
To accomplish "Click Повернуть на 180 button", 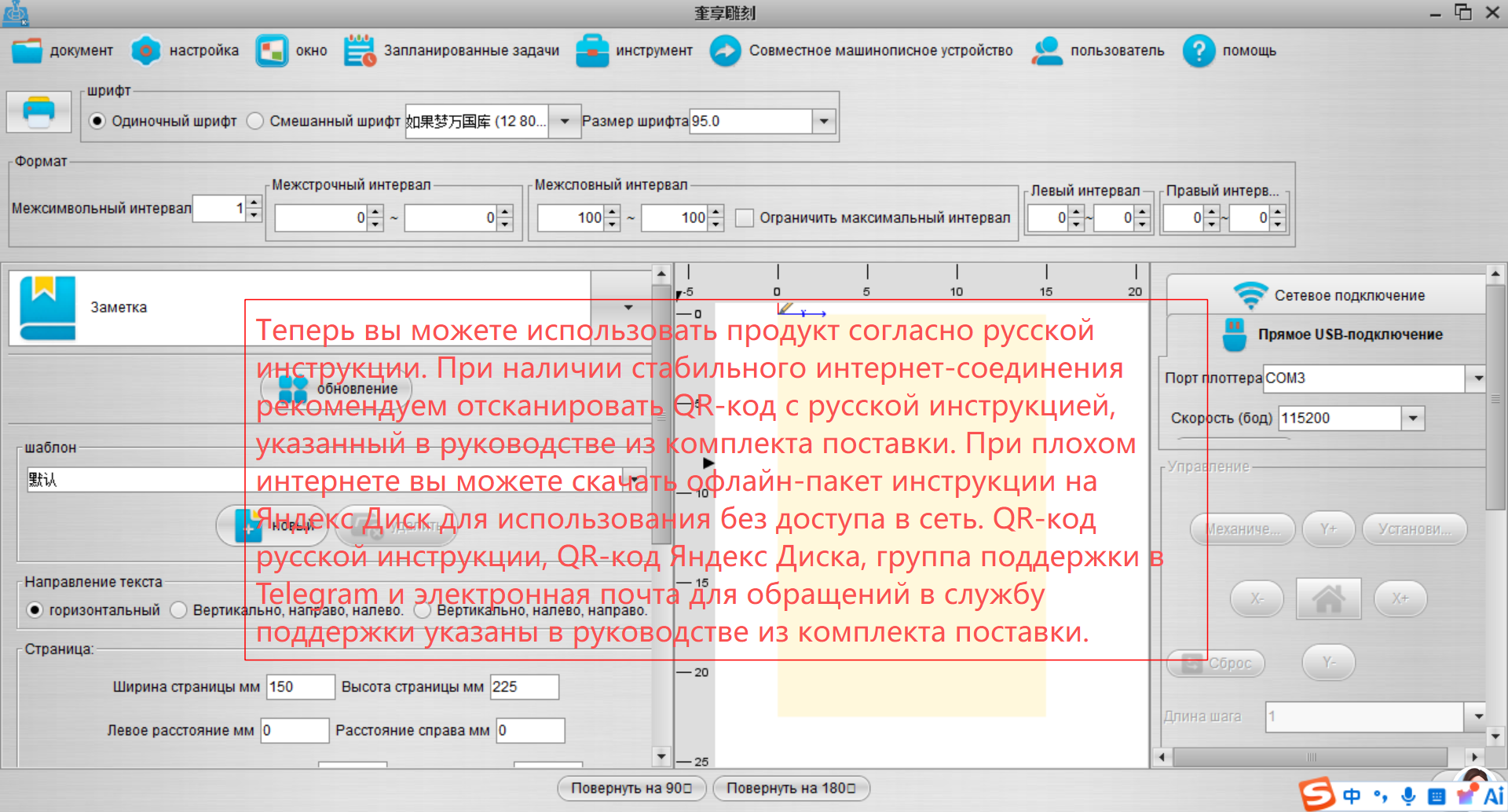I will 792,788.
